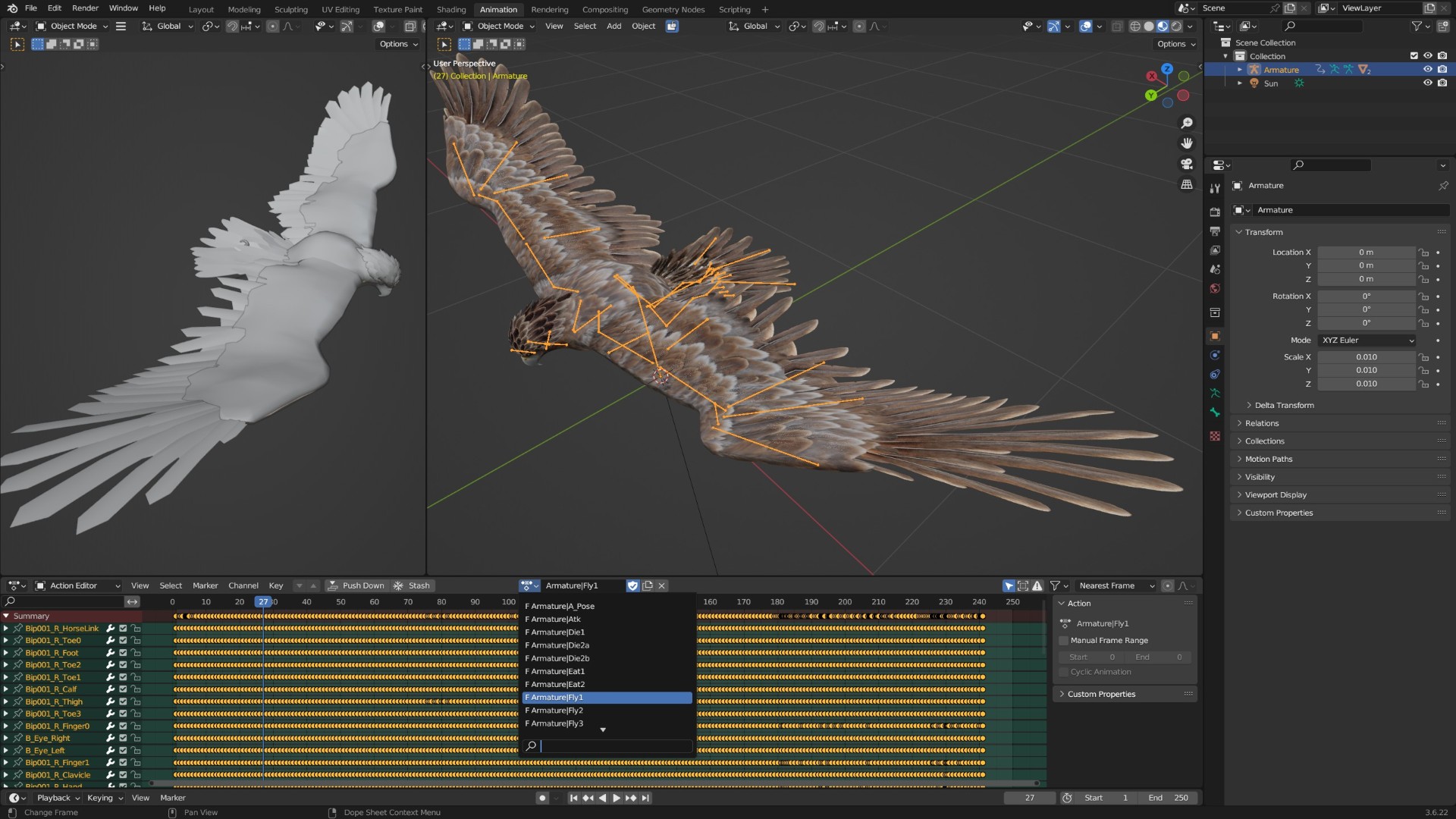Click the play animation button

616,798
